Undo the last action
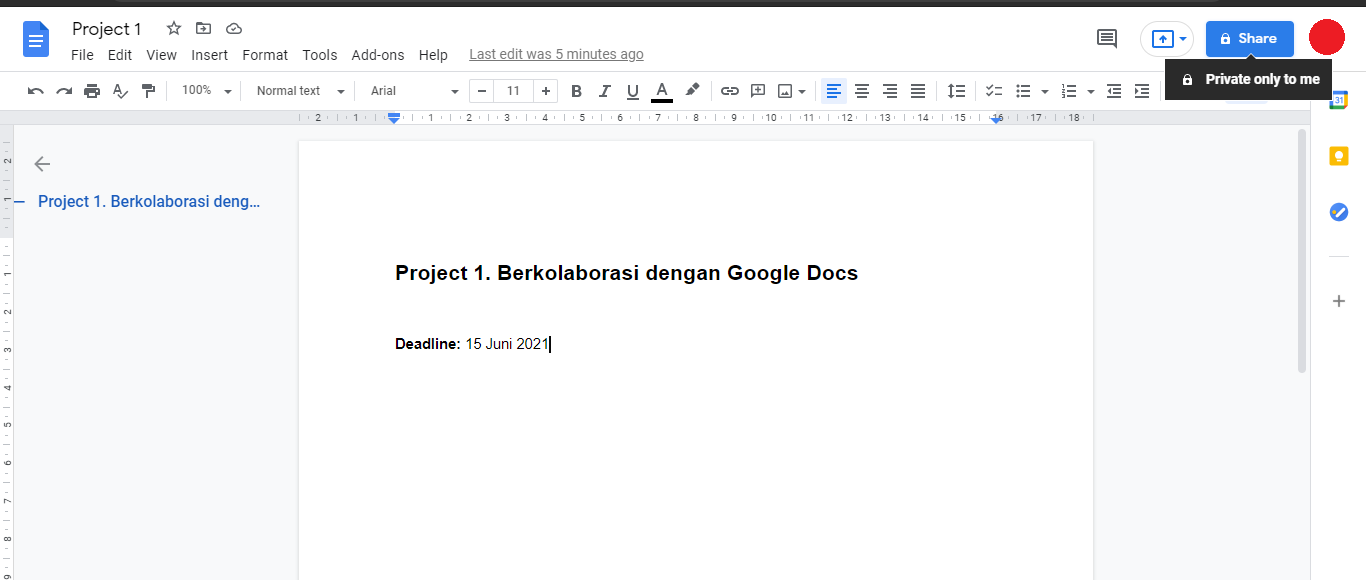1366x580 pixels. [x=36, y=91]
